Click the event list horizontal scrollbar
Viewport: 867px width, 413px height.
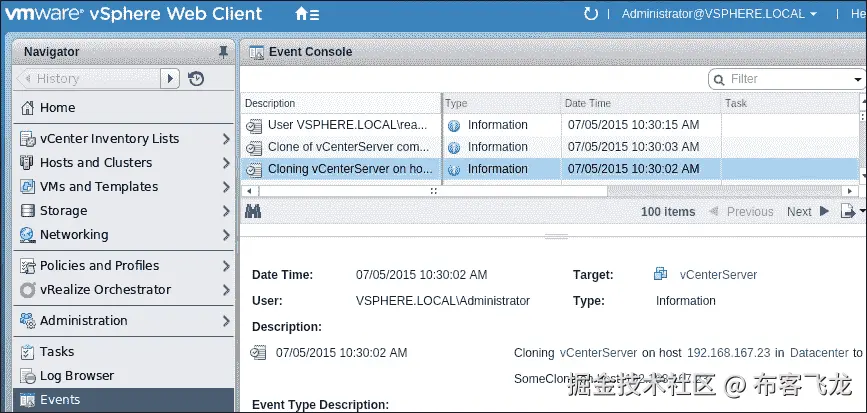click(434, 191)
